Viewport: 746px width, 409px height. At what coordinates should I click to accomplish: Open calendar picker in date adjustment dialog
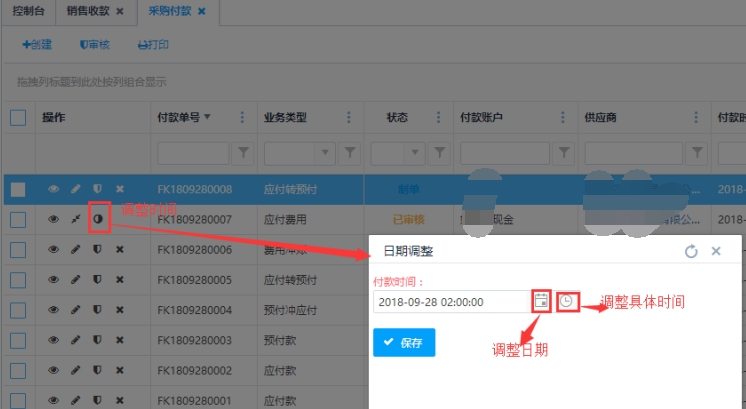pos(541,301)
